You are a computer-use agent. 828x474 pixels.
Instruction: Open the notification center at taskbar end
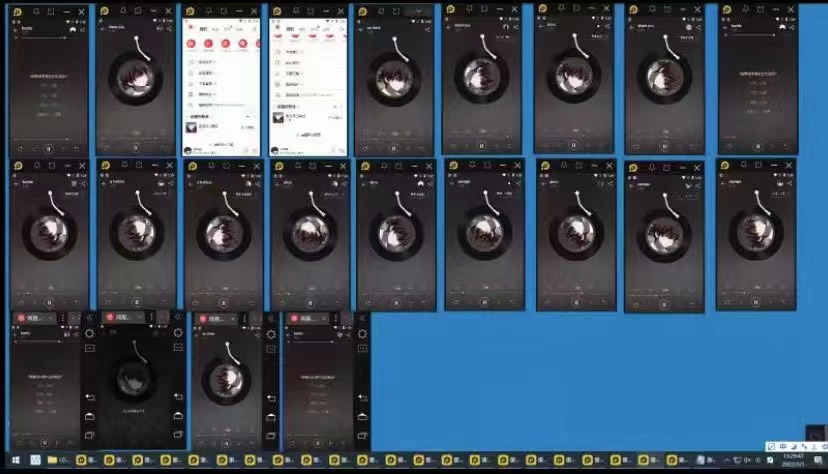(x=818, y=461)
